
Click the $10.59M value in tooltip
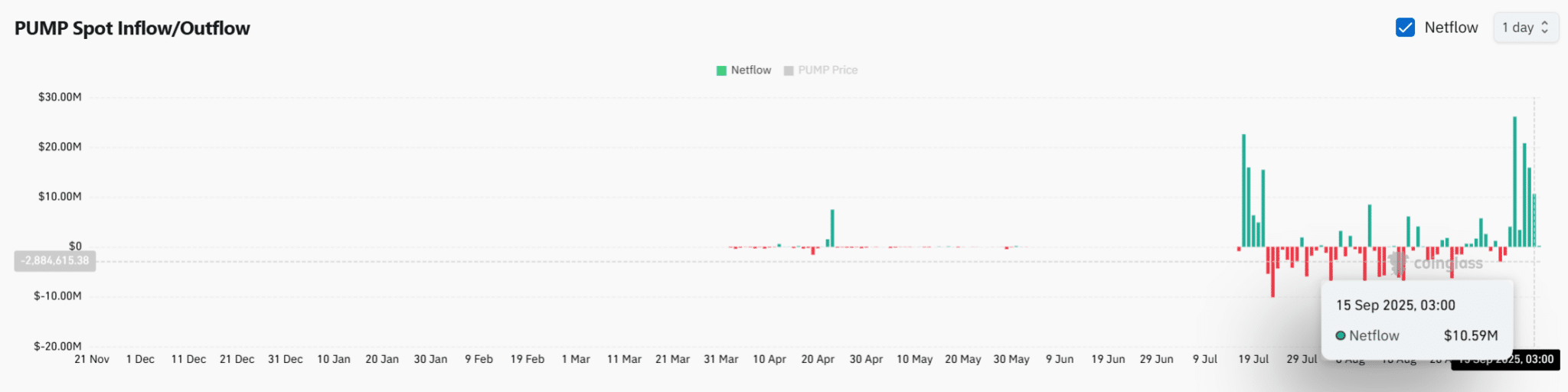[x=1471, y=335]
